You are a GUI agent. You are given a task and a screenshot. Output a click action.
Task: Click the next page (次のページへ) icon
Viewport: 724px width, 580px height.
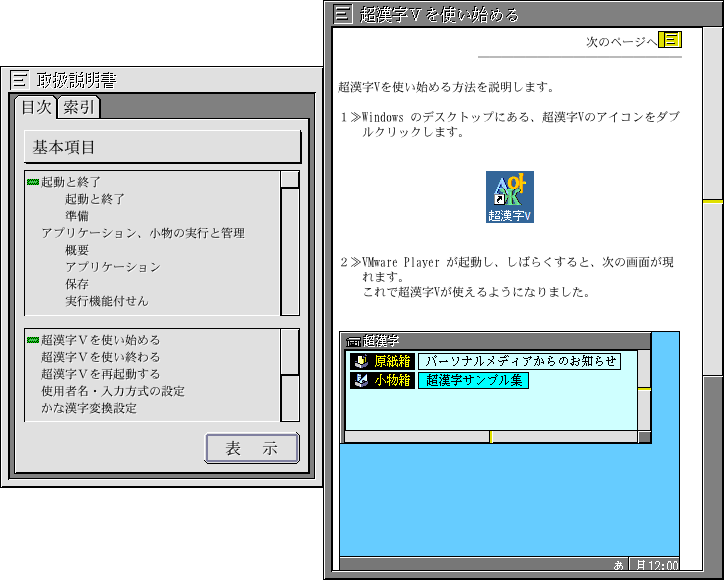[671, 41]
